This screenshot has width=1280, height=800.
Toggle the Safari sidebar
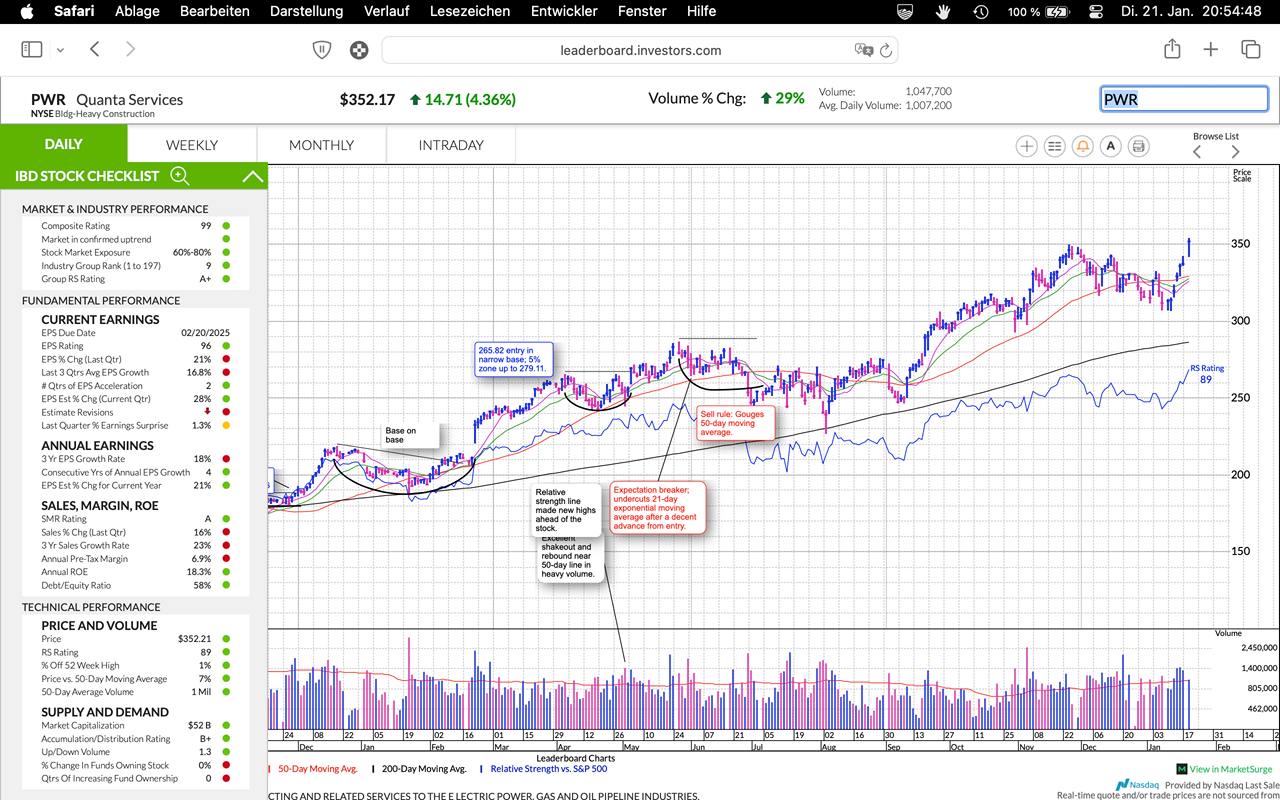pyautogui.click(x=32, y=49)
